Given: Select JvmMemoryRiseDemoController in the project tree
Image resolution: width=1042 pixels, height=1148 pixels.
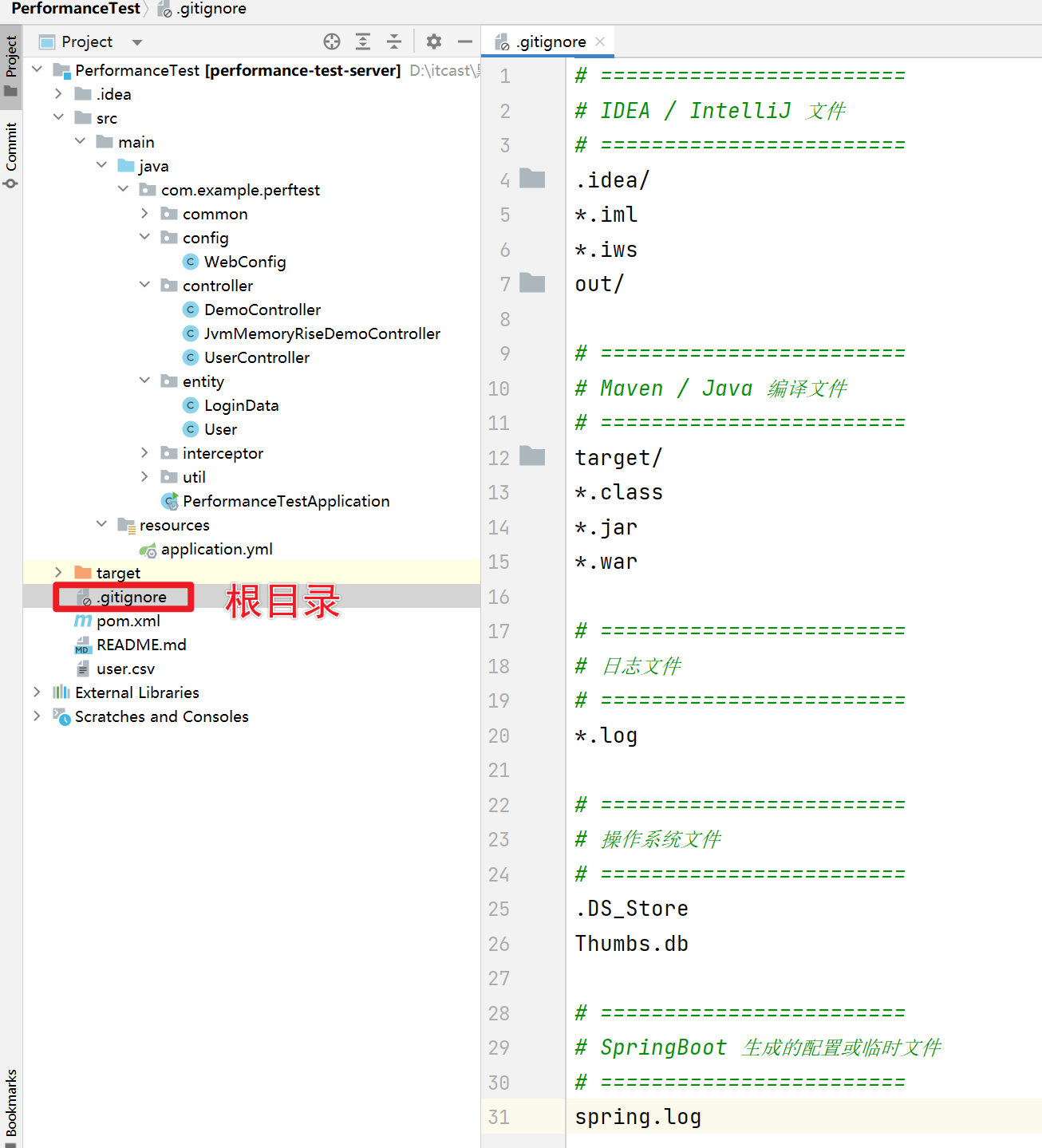Looking at the screenshot, I should click(322, 333).
